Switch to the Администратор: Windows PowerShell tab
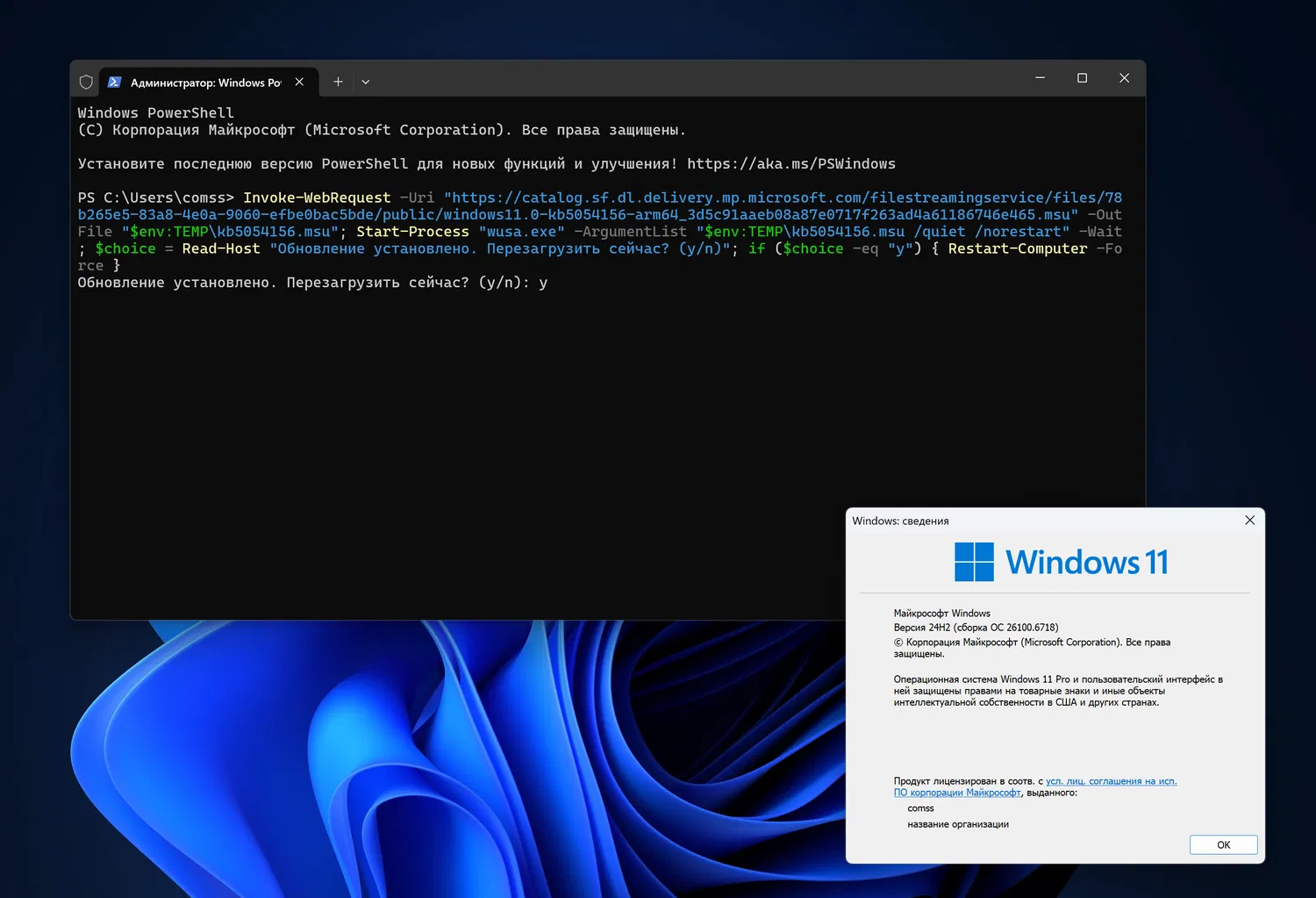The width and height of the screenshot is (1316, 898). (x=207, y=82)
